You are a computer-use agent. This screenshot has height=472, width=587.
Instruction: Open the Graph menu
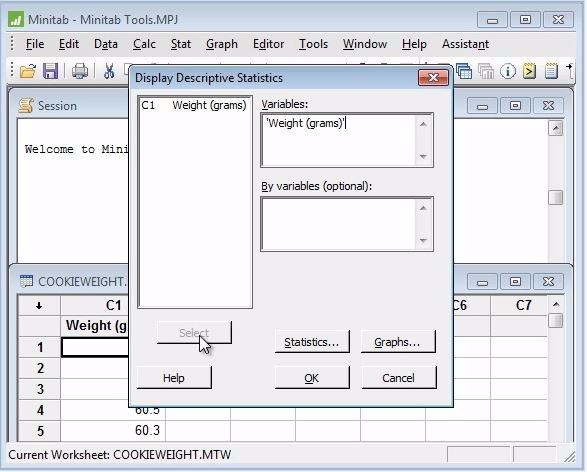(x=222, y=44)
